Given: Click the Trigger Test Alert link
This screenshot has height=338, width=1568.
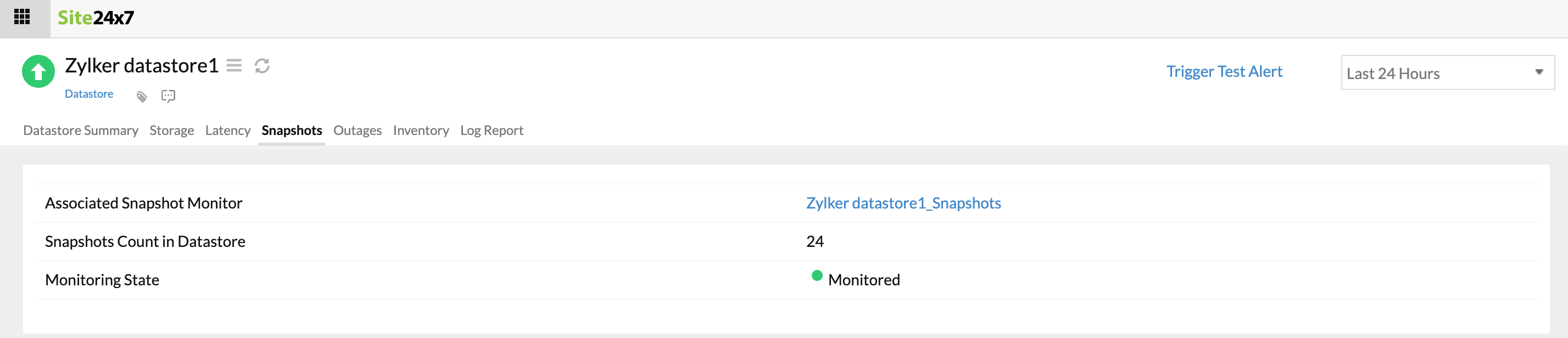Looking at the screenshot, I should (1225, 71).
